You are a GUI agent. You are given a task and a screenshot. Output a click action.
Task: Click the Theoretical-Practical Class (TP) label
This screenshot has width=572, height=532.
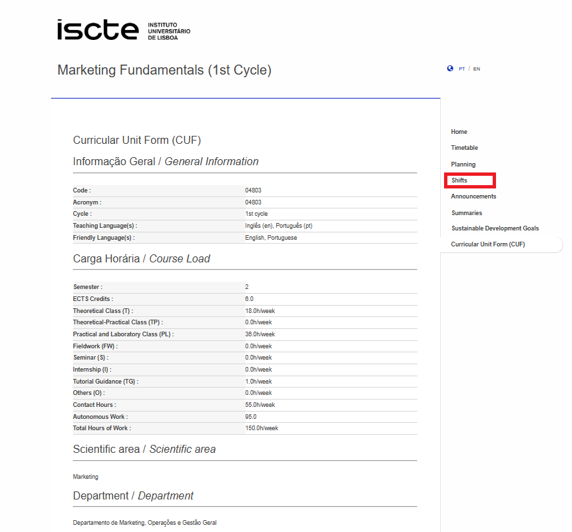[118, 323]
